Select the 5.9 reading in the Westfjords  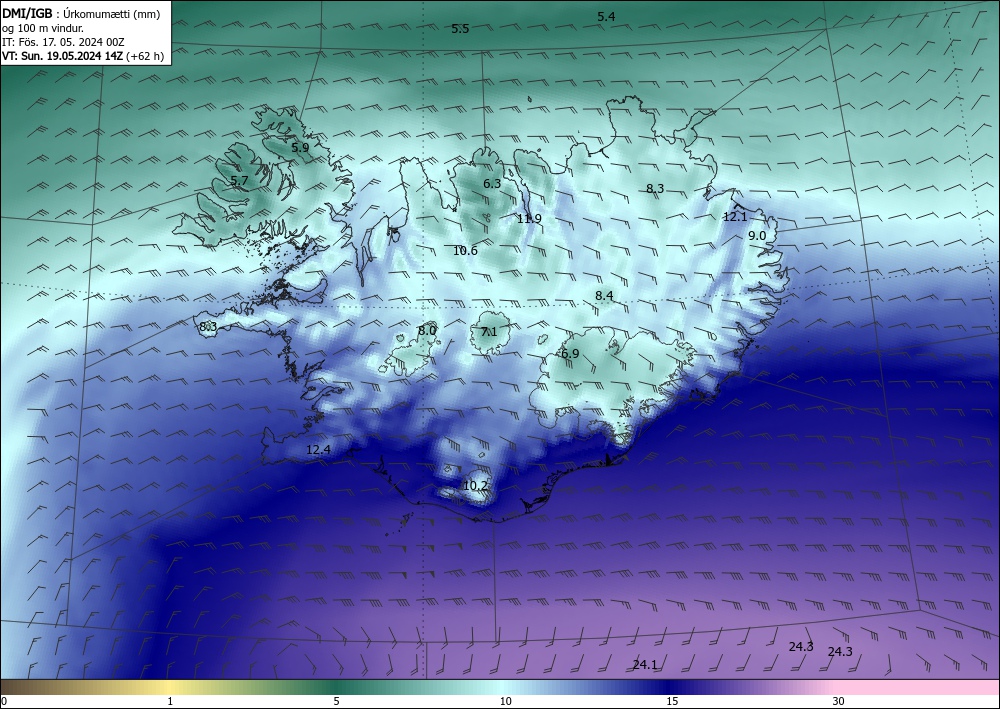[x=300, y=147]
